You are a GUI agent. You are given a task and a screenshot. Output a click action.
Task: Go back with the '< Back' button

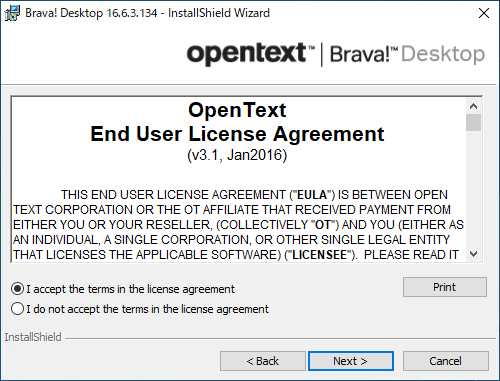263,361
